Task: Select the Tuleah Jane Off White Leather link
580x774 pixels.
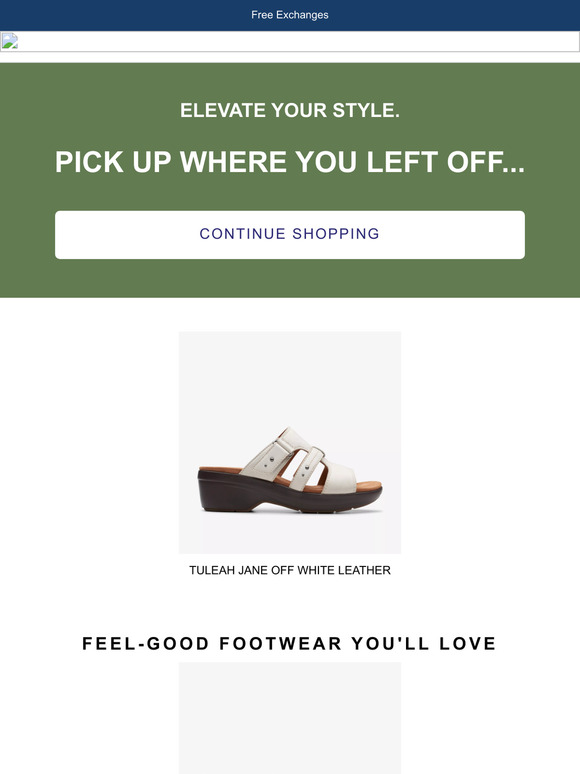Action: [x=290, y=570]
